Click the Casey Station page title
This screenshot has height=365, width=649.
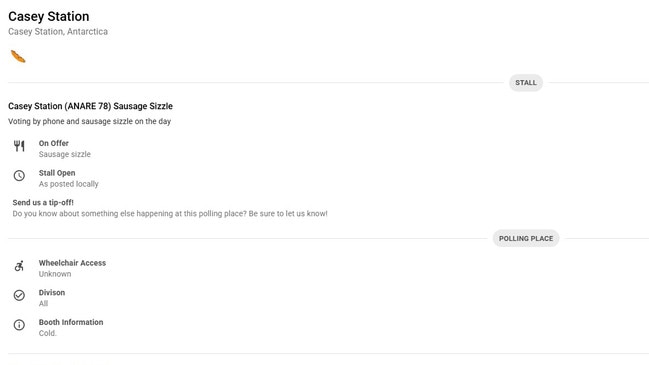(48, 16)
